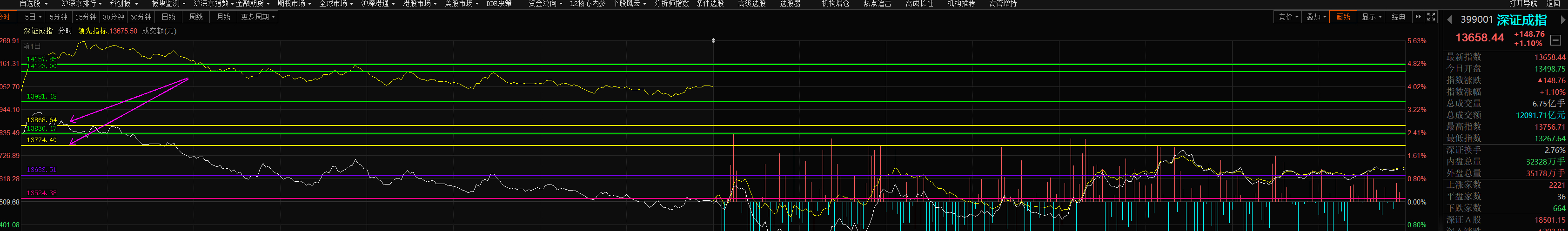
Task: Open the DDE决策 menu item
Action: (499, 4)
